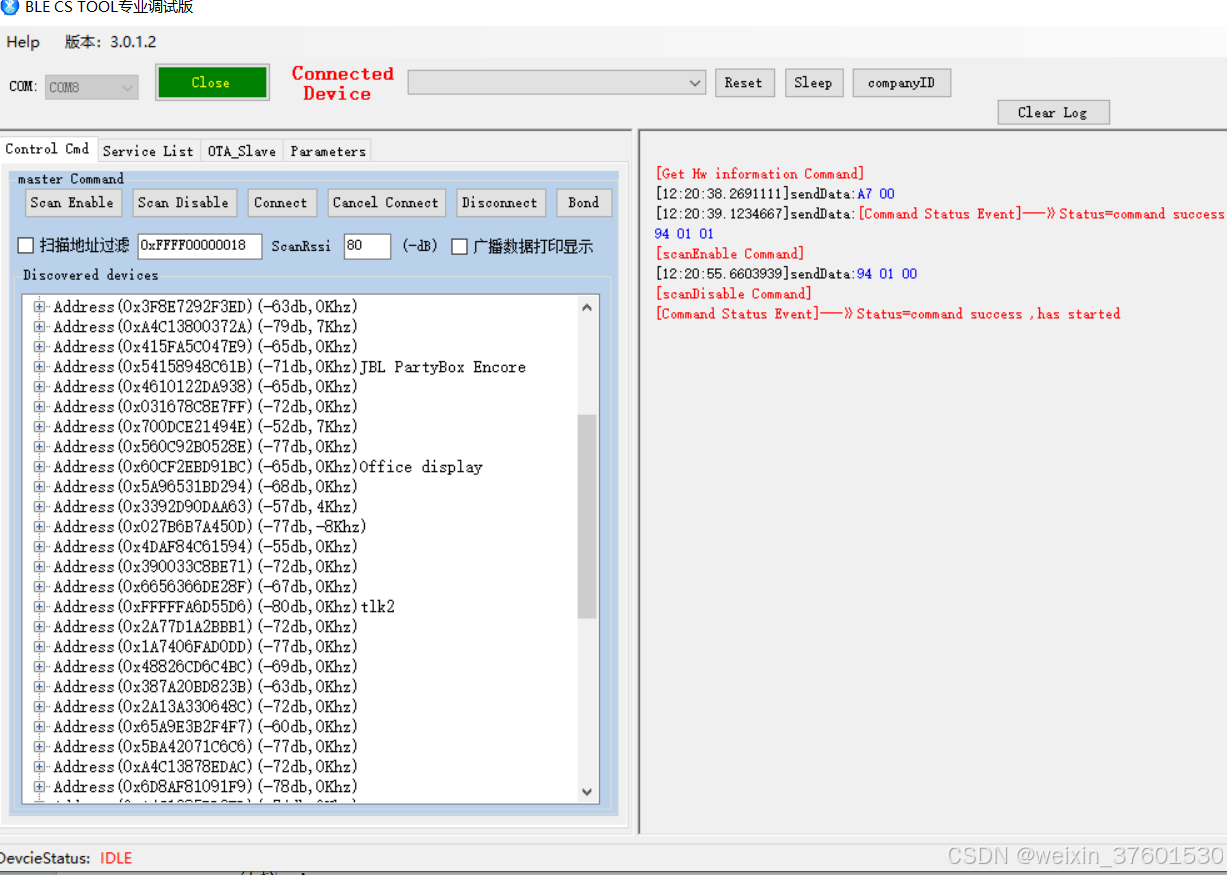The height and width of the screenshot is (875, 1227).
Task: Click the device list scrollbar thumb
Action: (587, 516)
